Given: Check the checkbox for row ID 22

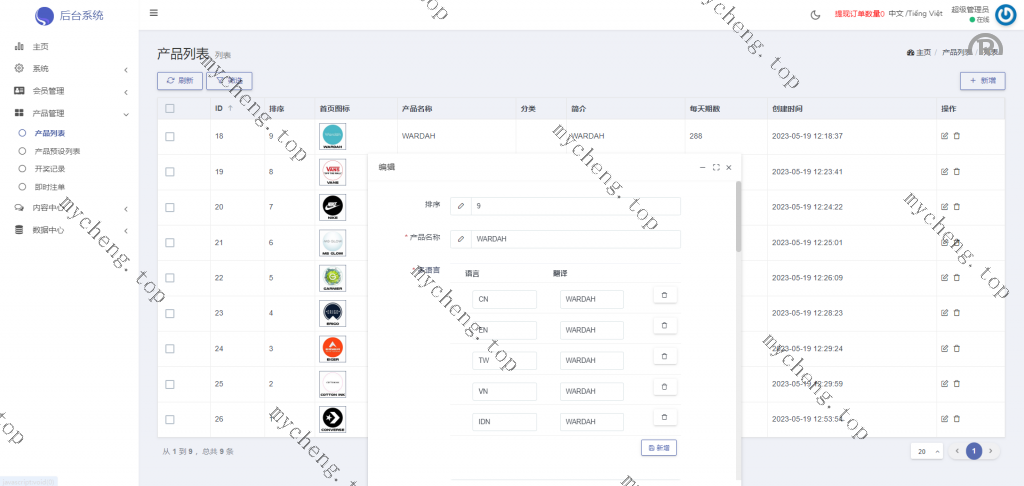Looking at the screenshot, I should [x=170, y=277].
